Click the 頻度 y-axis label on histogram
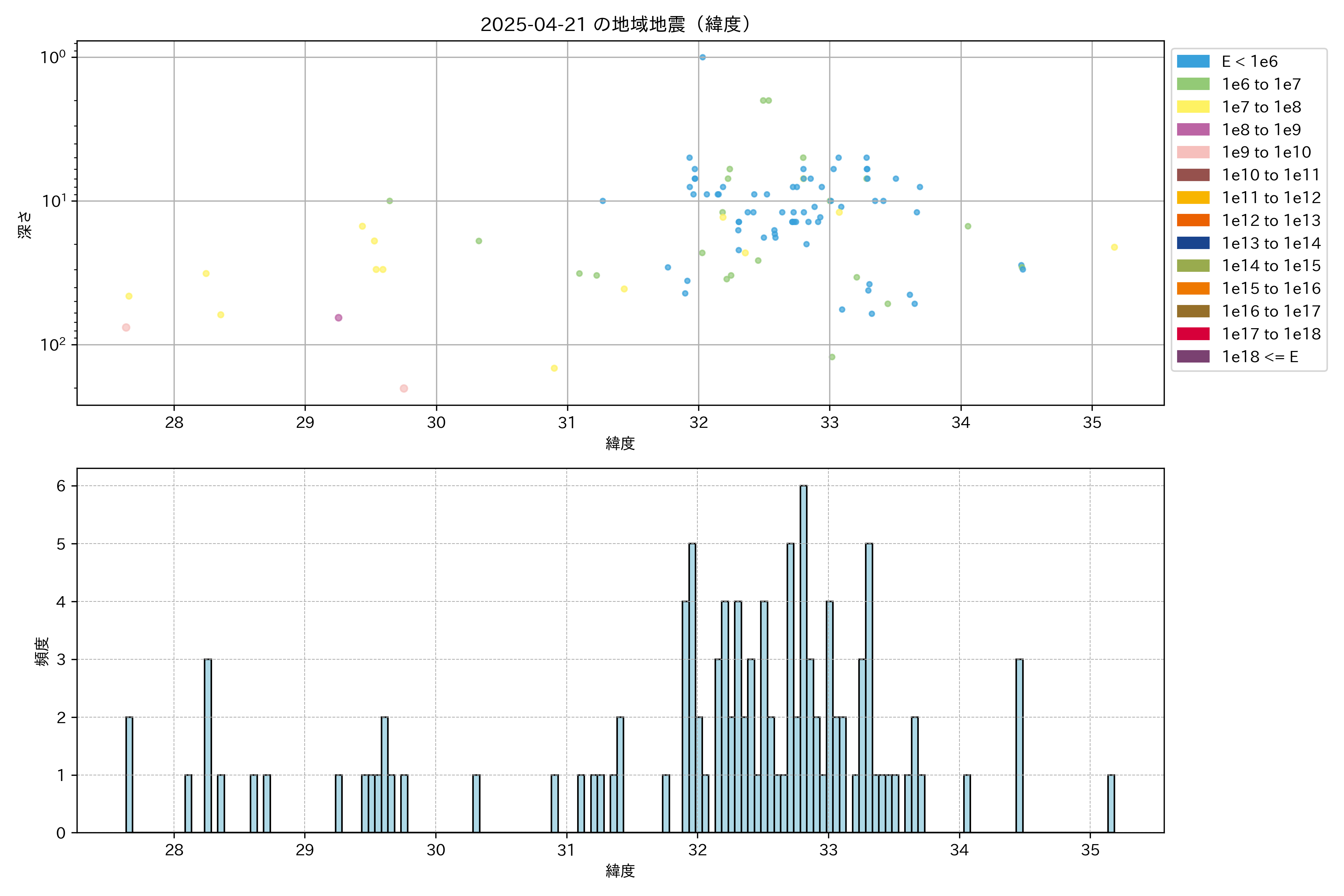Viewport: 1344px width, 896px height. [x=42, y=651]
